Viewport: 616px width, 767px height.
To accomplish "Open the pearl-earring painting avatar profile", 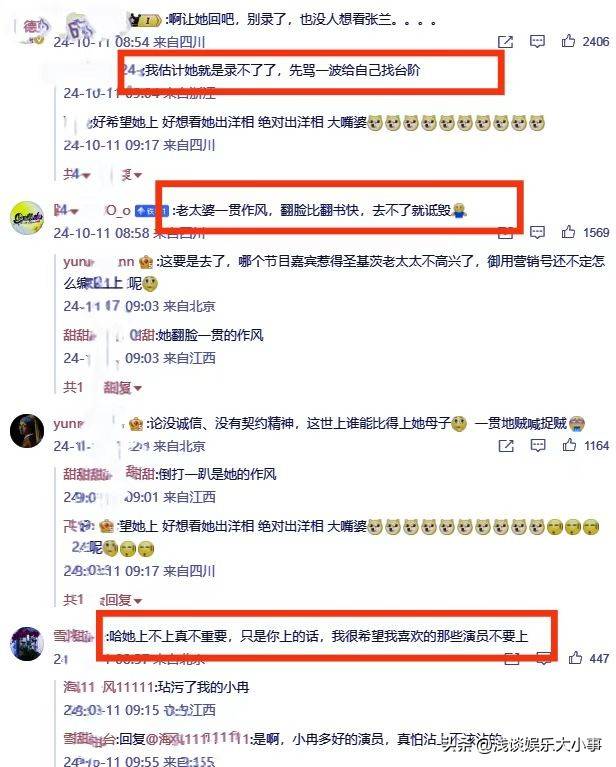I will (27, 430).
